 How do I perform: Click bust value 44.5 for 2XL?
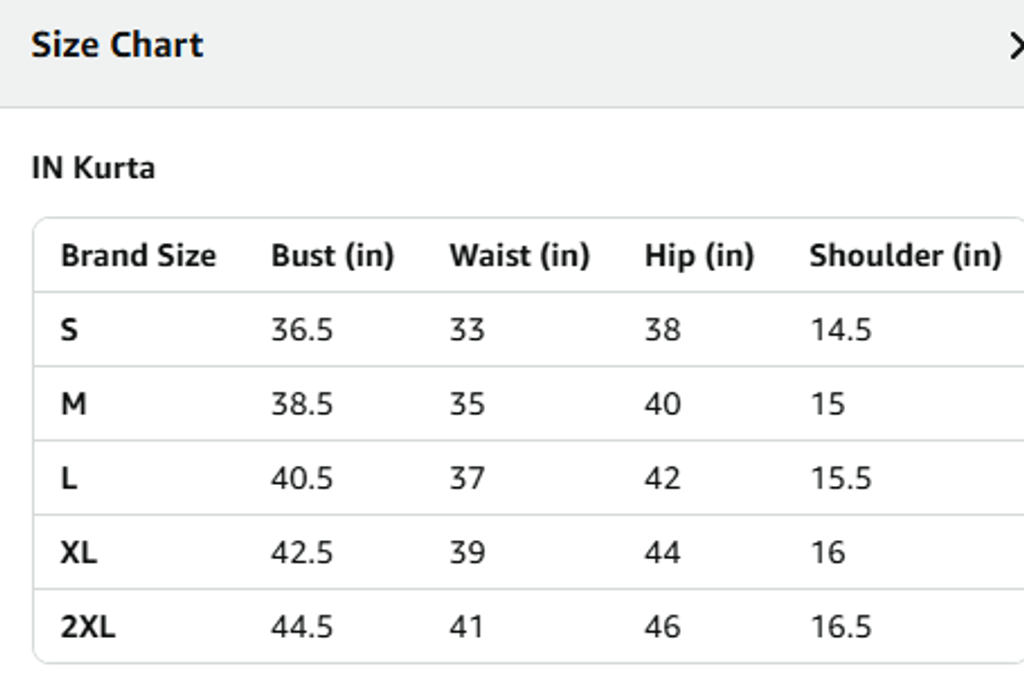(x=302, y=627)
